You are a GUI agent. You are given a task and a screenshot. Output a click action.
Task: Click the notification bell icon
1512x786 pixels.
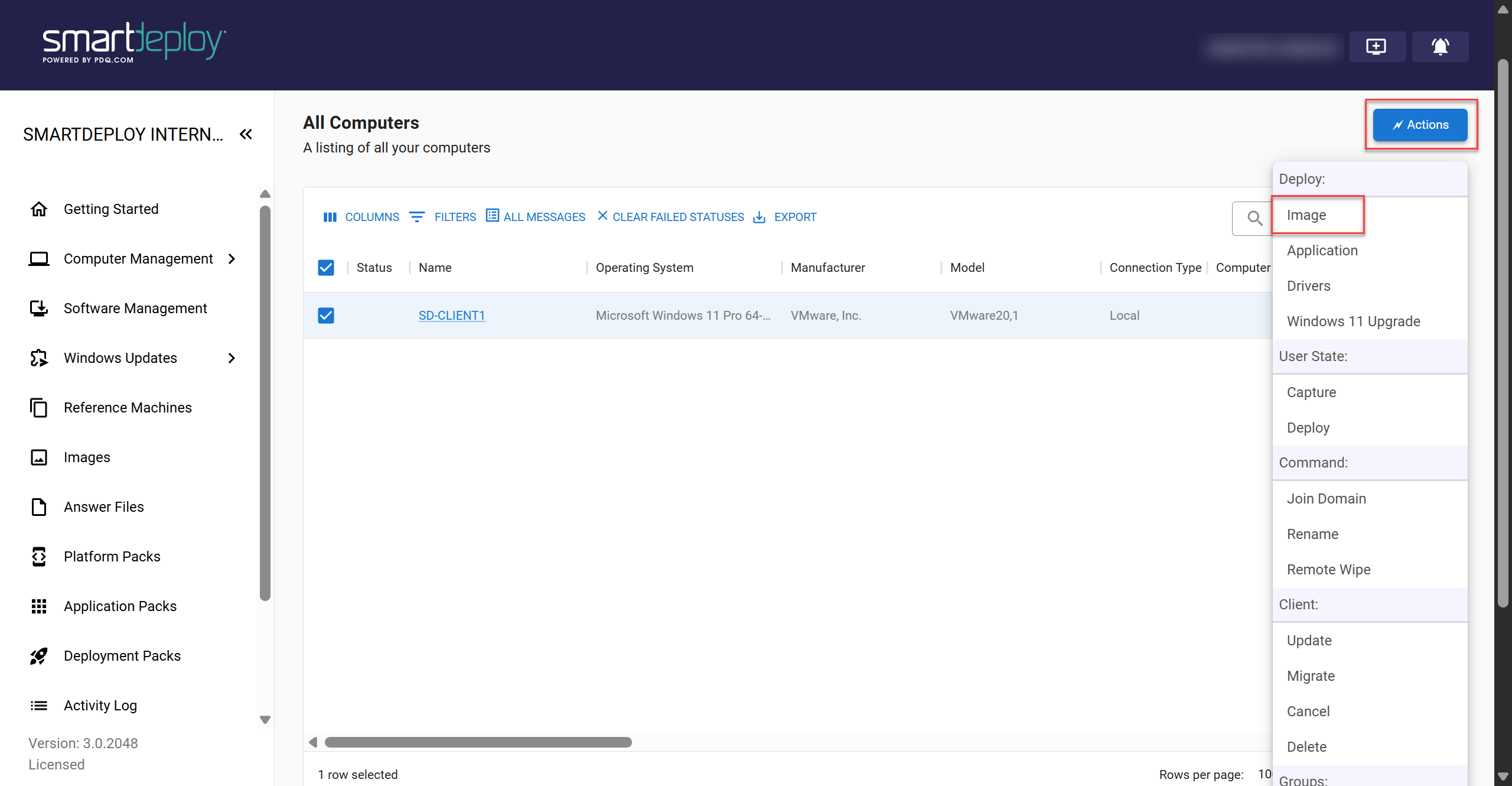tap(1440, 46)
